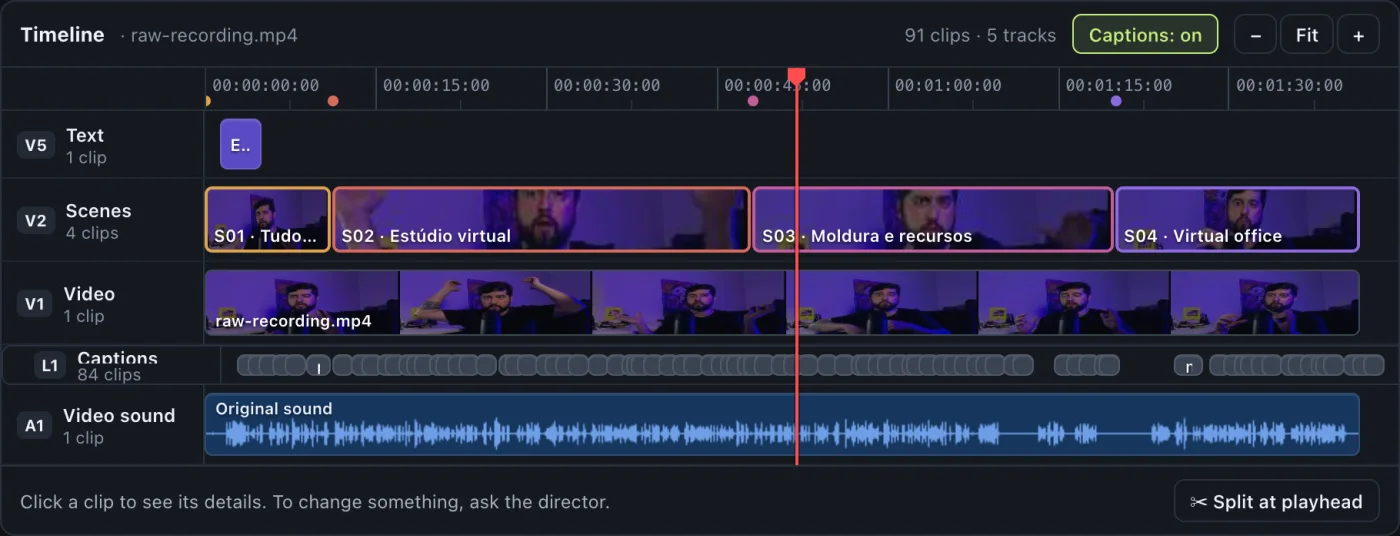Click the "91 clips · 5 tracks" summary

coord(980,35)
